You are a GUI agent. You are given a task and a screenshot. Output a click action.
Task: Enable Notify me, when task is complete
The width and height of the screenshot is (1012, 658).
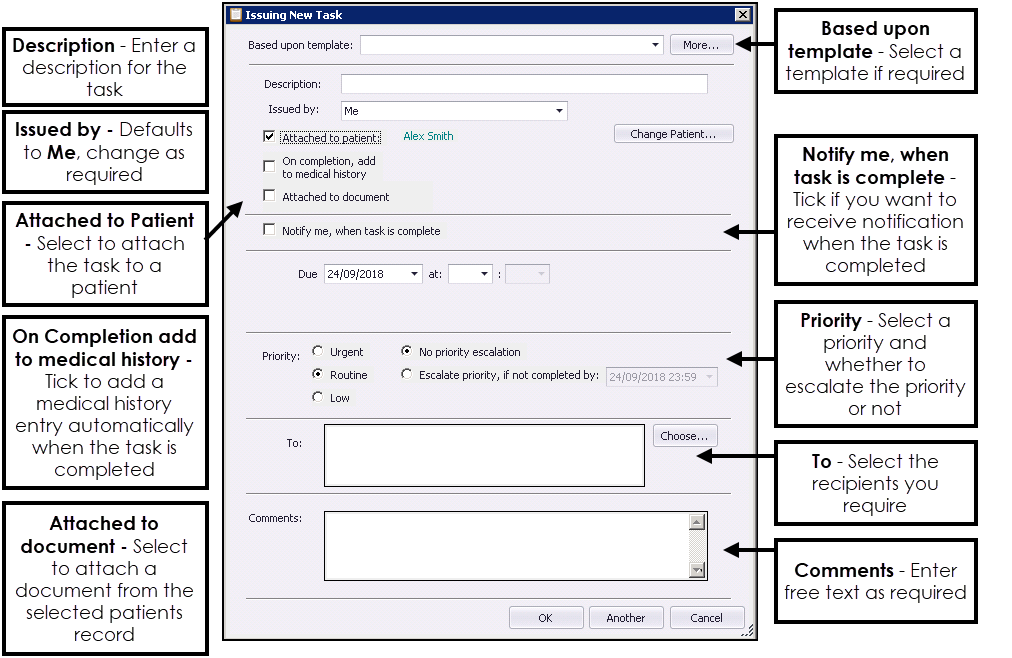(x=269, y=230)
